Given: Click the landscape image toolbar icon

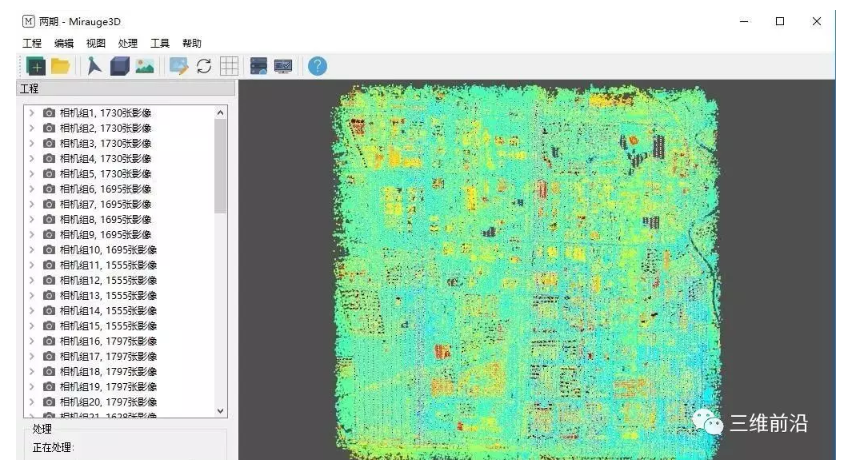Looking at the screenshot, I should [144, 67].
